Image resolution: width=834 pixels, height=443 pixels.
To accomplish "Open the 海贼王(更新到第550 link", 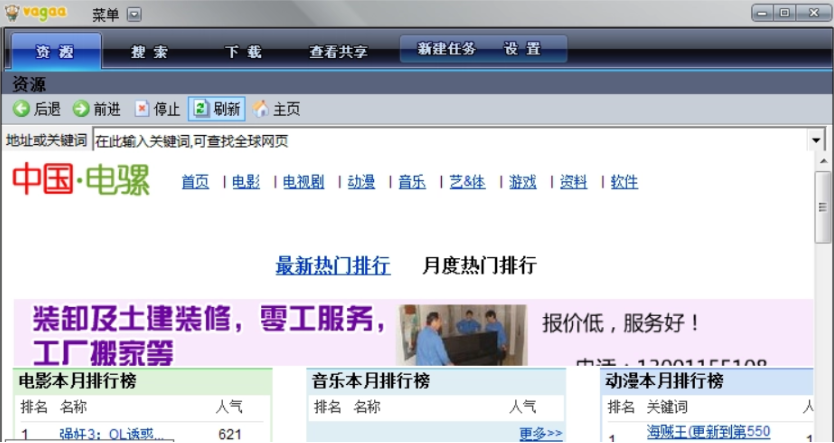I will (x=708, y=431).
